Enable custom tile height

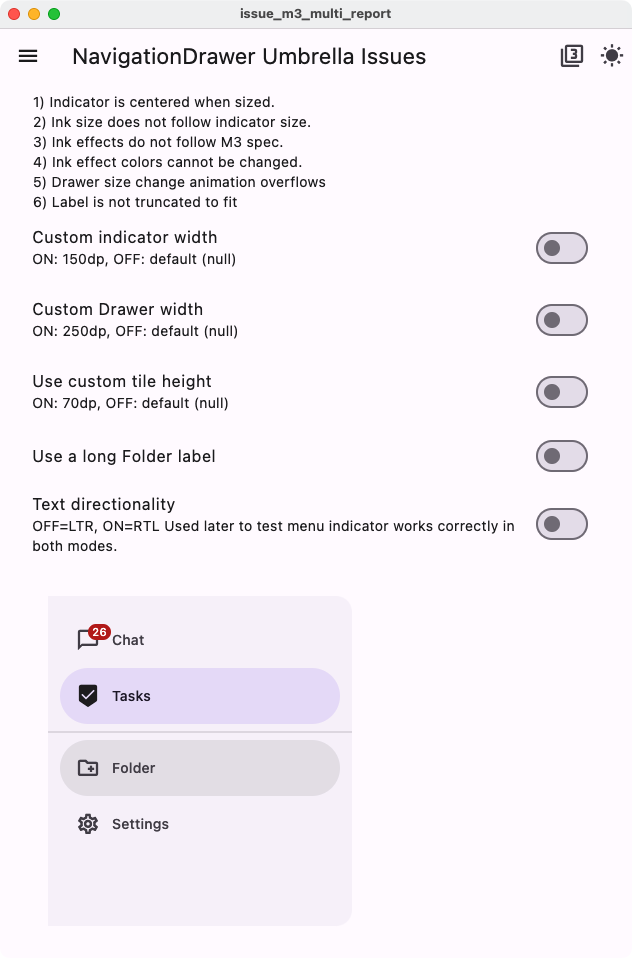(x=561, y=391)
